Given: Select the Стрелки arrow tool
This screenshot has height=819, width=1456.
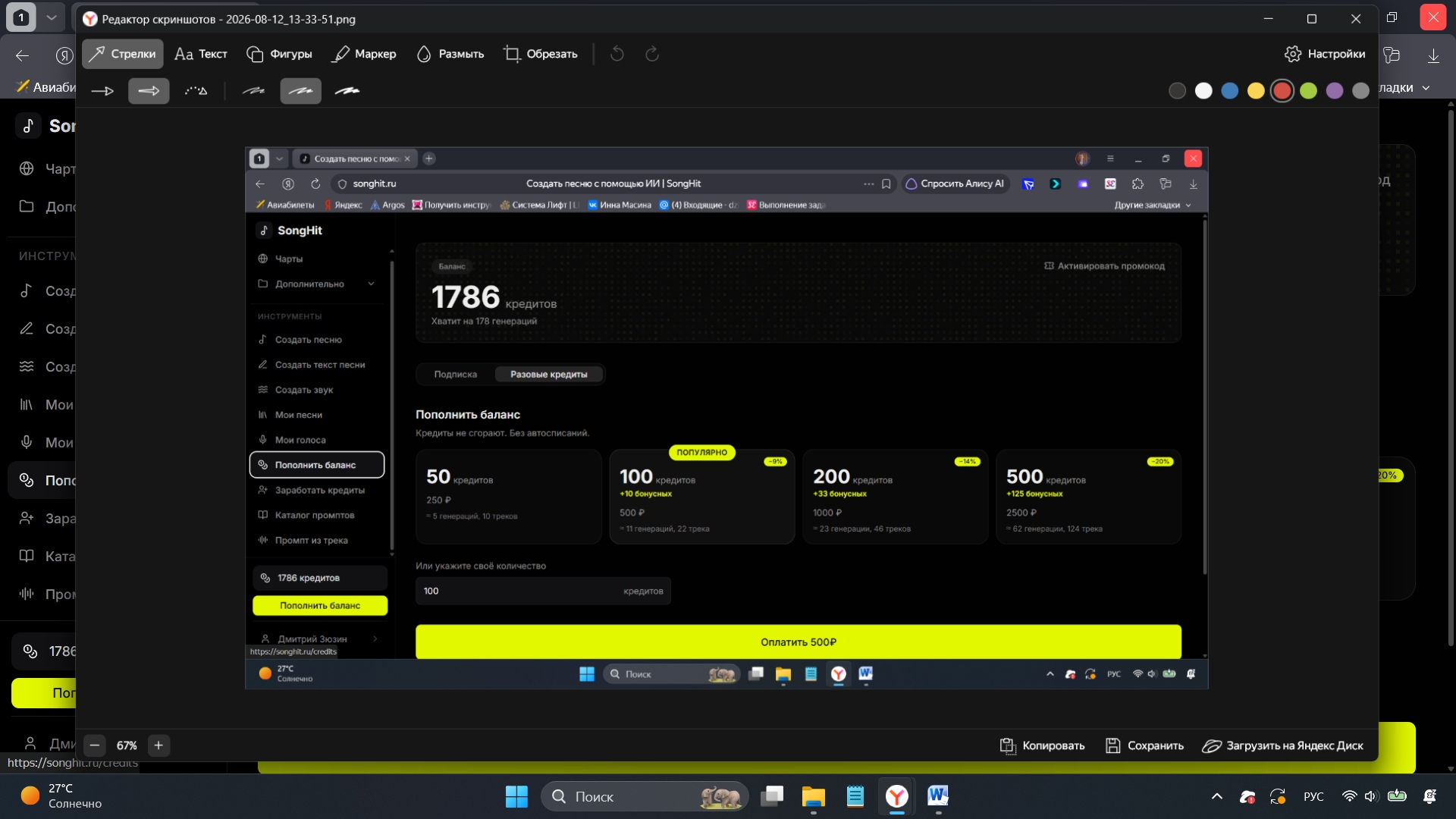Looking at the screenshot, I should pos(123,54).
